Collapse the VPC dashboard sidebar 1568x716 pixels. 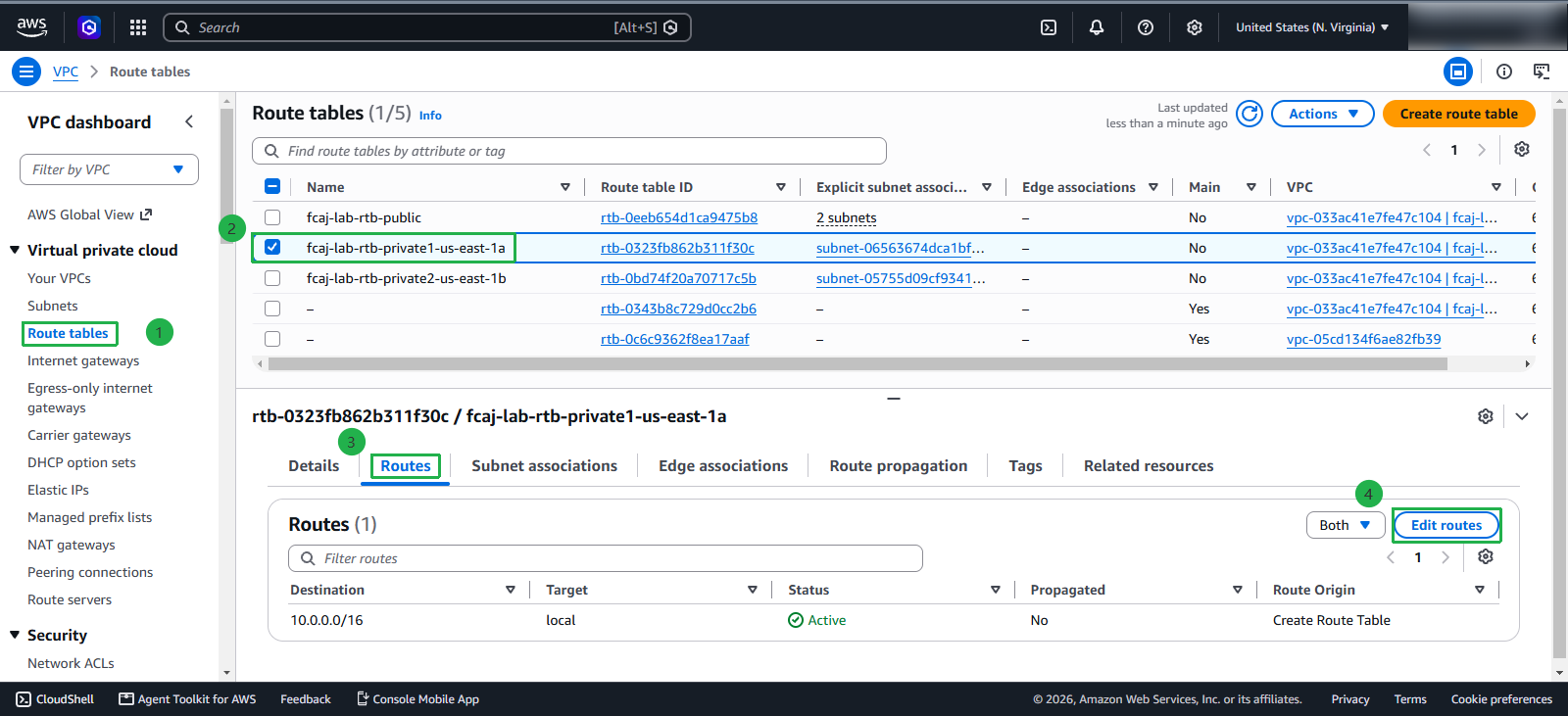click(189, 121)
